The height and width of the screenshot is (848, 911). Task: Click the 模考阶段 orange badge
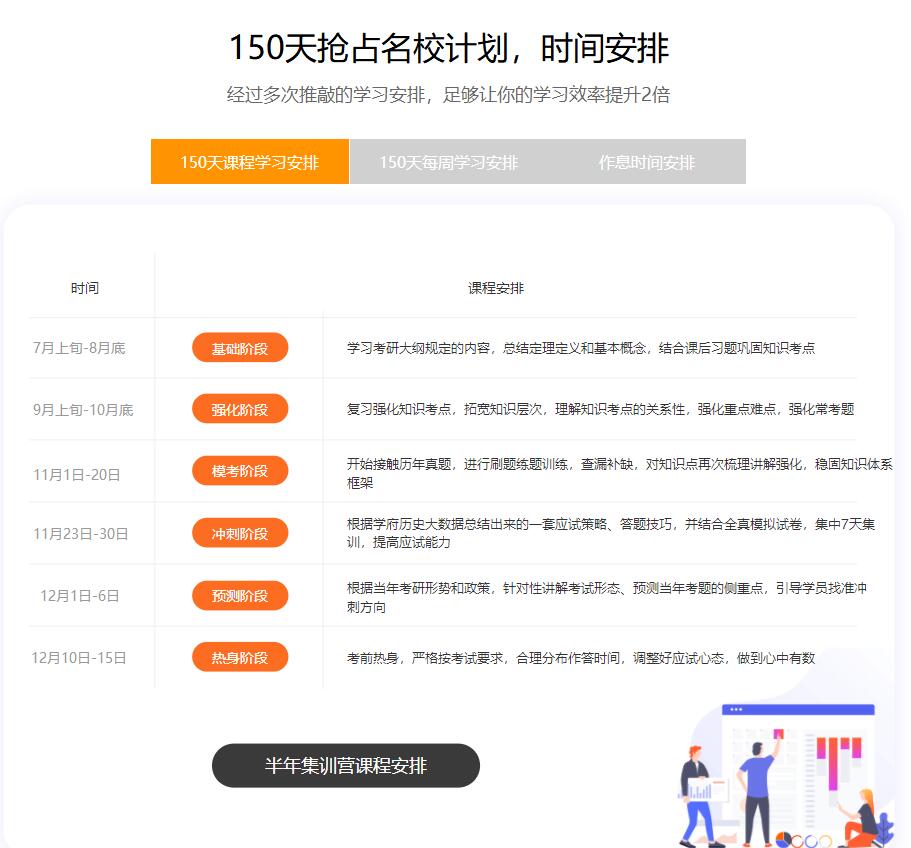tap(240, 470)
